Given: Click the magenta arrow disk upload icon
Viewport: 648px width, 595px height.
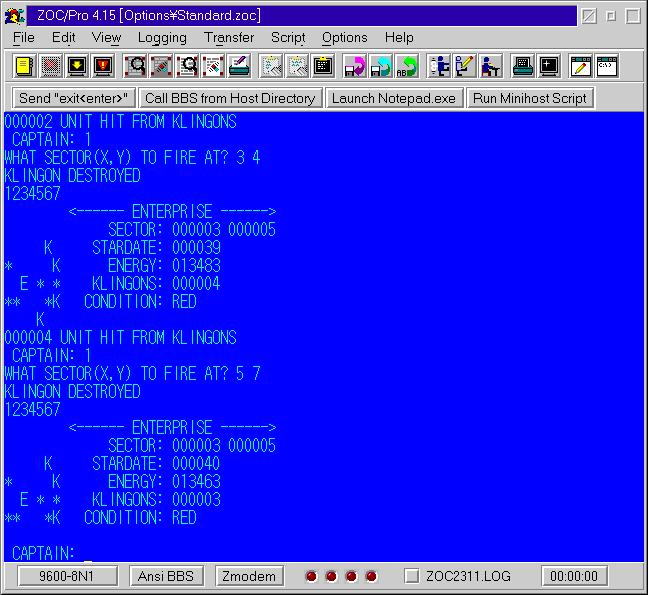Looking at the screenshot, I should [x=355, y=66].
